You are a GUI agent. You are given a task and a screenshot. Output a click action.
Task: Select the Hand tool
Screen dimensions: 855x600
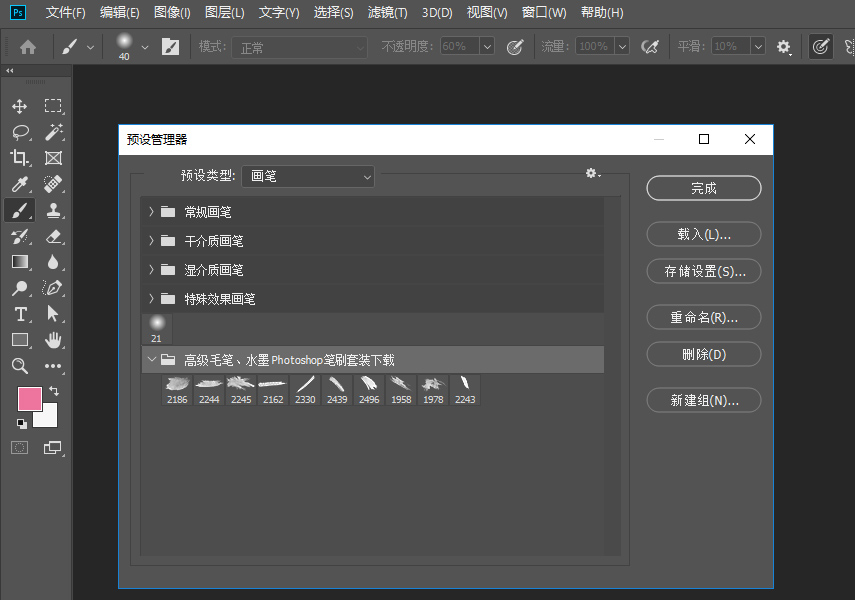(53, 340)
